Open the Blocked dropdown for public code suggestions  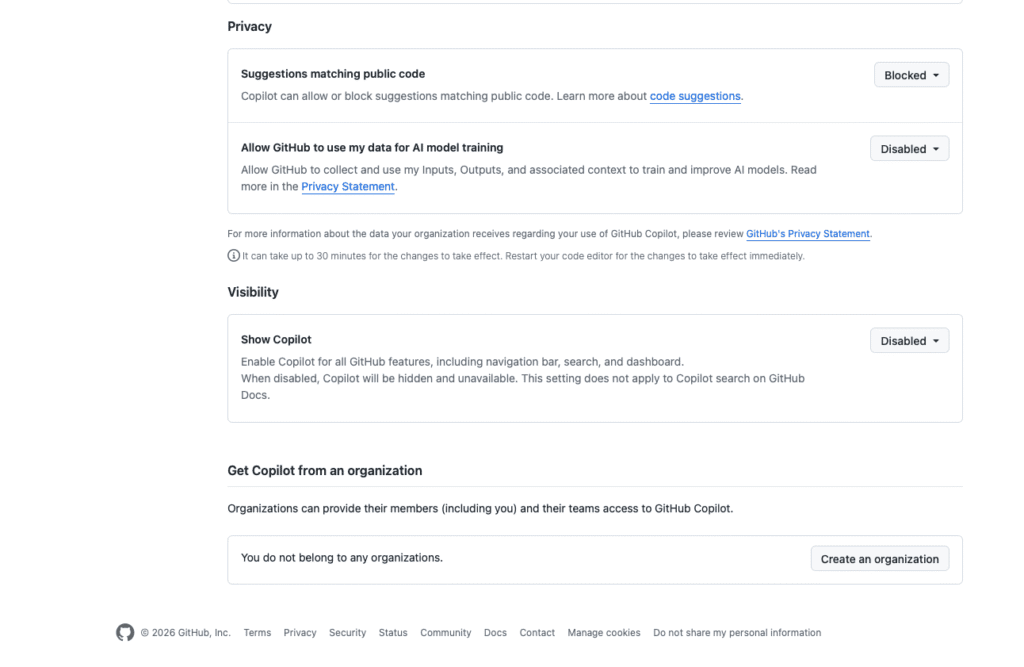(x=910, y=75)
